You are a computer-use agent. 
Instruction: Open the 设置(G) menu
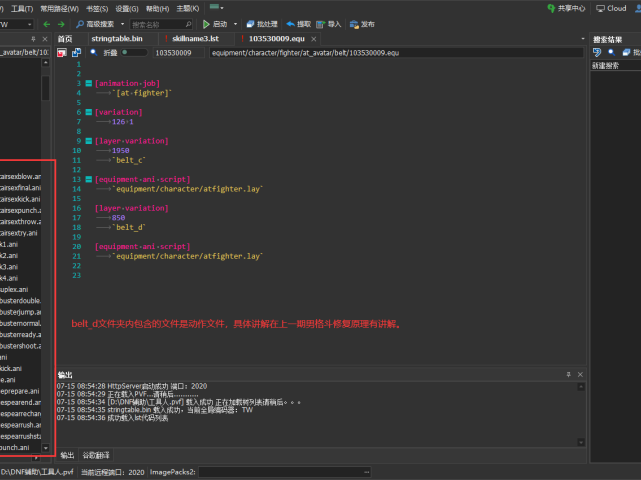pos(126,8)
